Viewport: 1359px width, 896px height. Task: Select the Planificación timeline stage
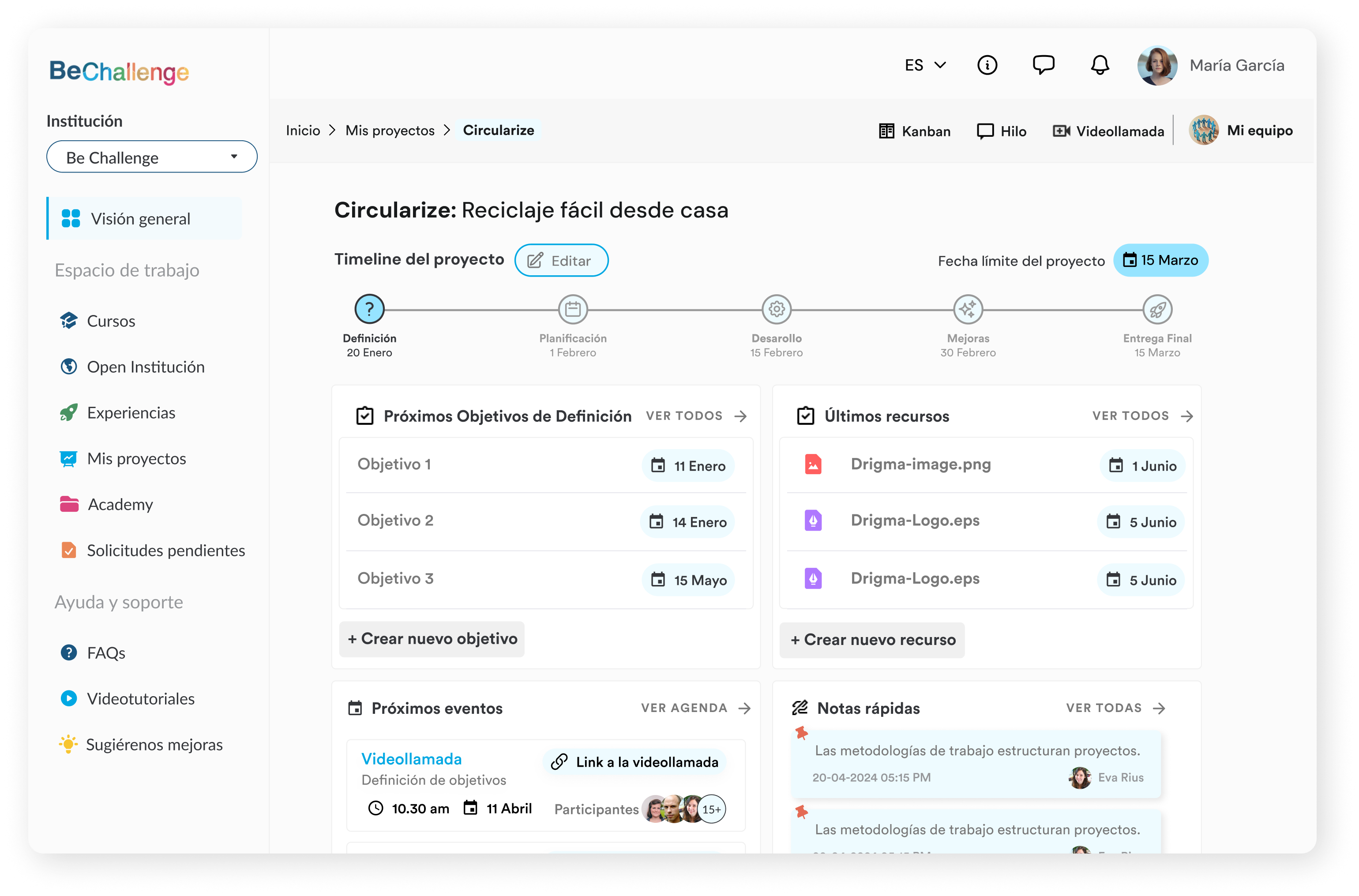pos(573,310)
